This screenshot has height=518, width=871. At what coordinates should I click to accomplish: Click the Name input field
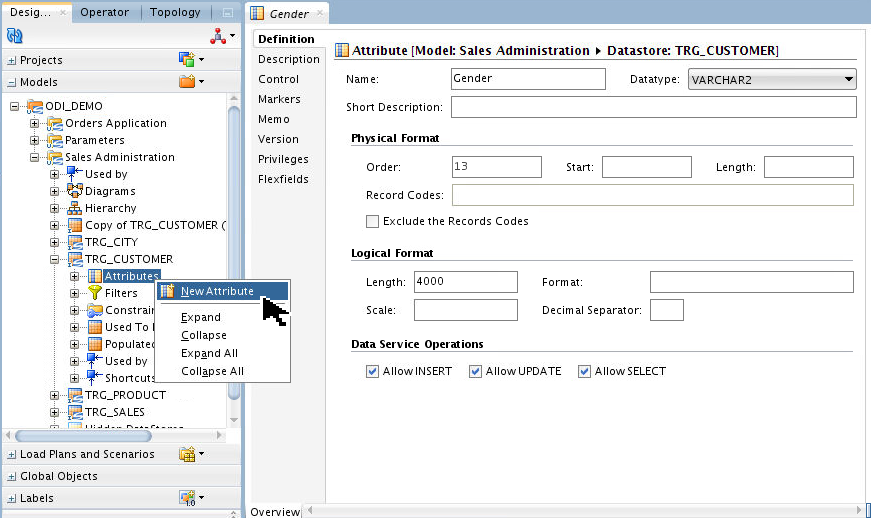(x=528, y=79)
